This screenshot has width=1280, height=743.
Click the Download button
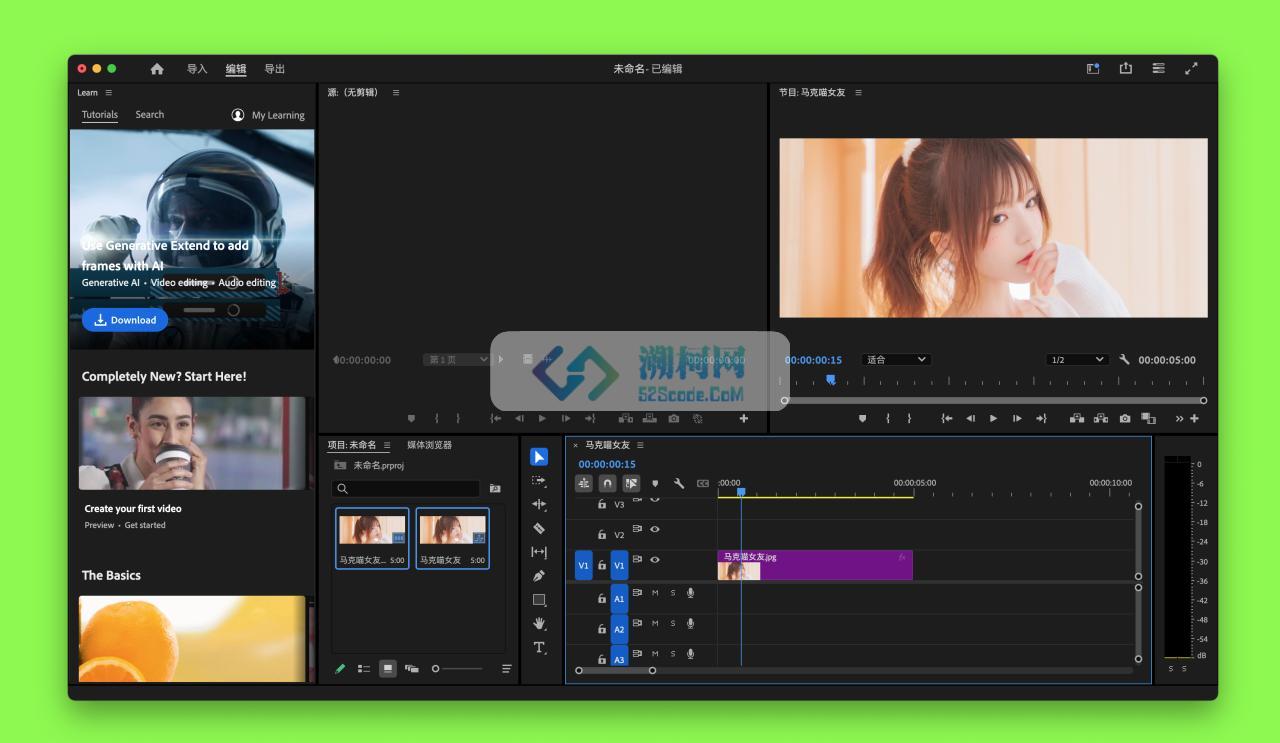[x=125, y=320]
